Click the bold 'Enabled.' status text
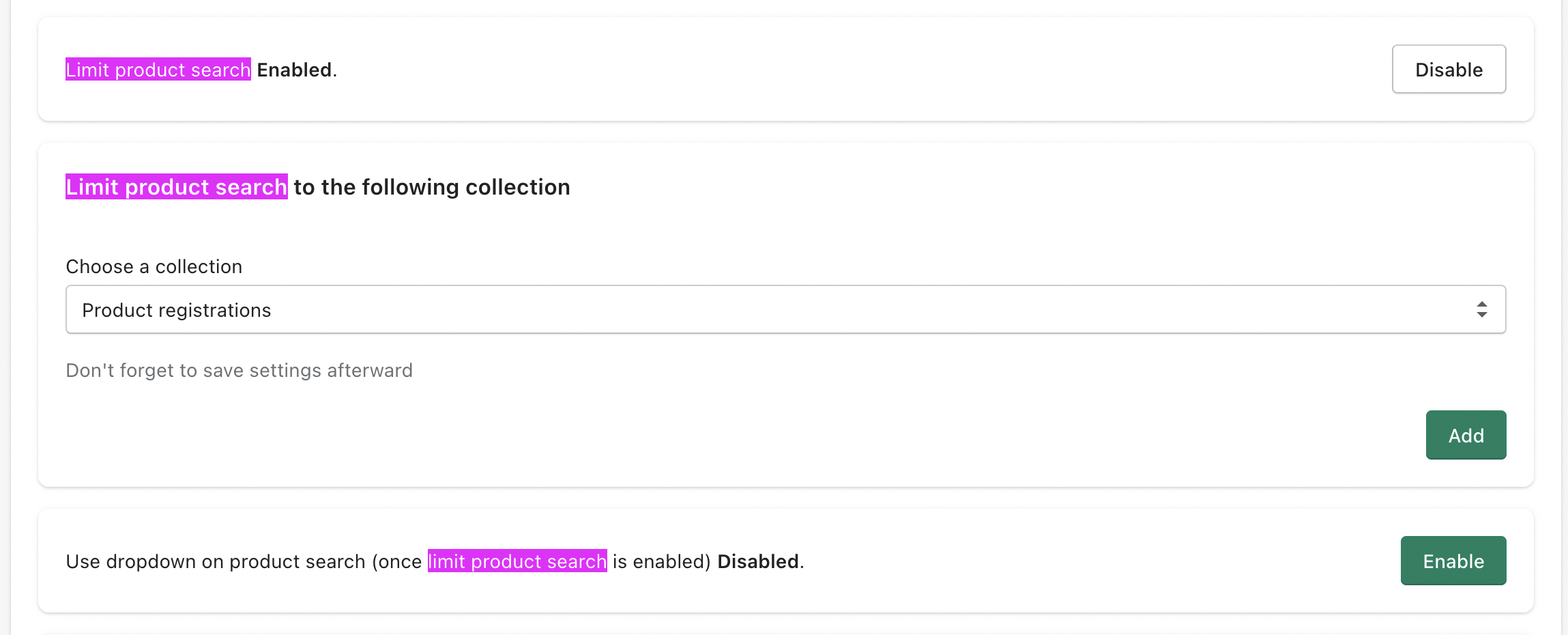This screenshot has height=635, width=1568. click(296, 70)
